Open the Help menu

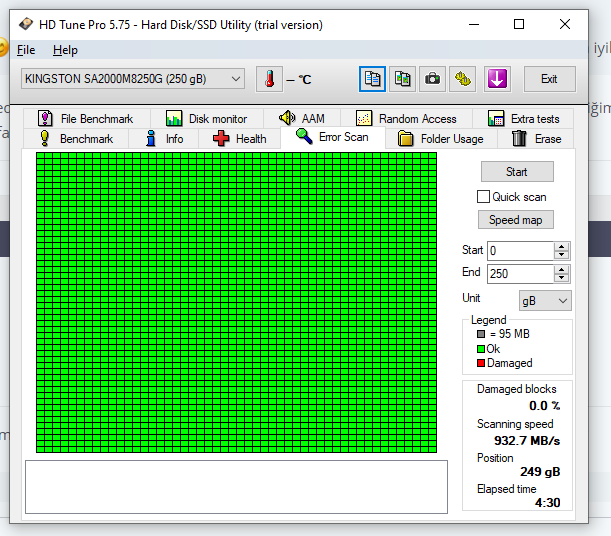[65, 50]
